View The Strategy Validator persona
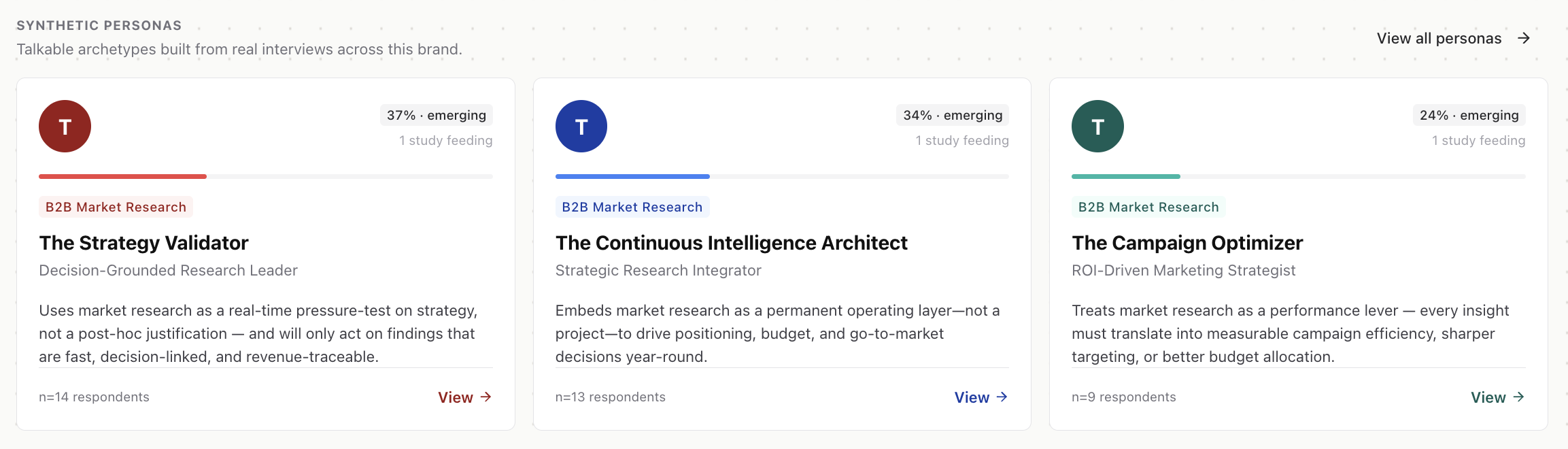 click(x=464, y=397)
